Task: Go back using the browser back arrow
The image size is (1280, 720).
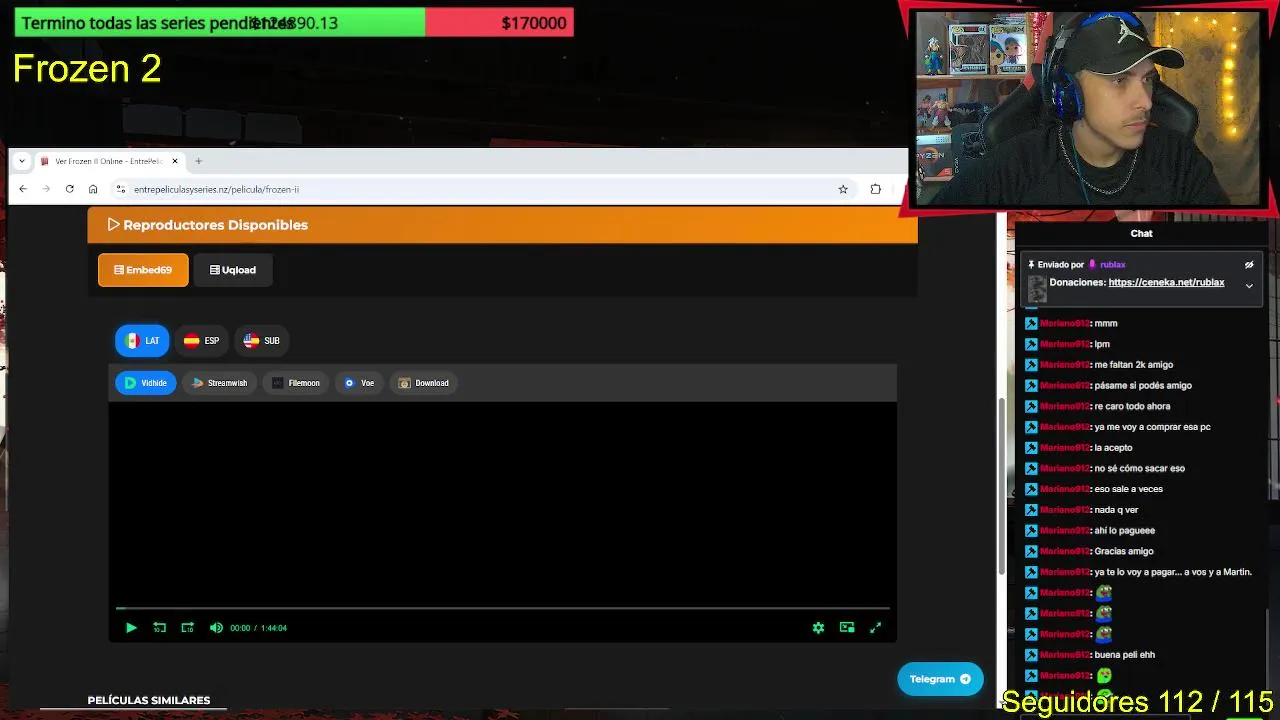Action: 23,189
